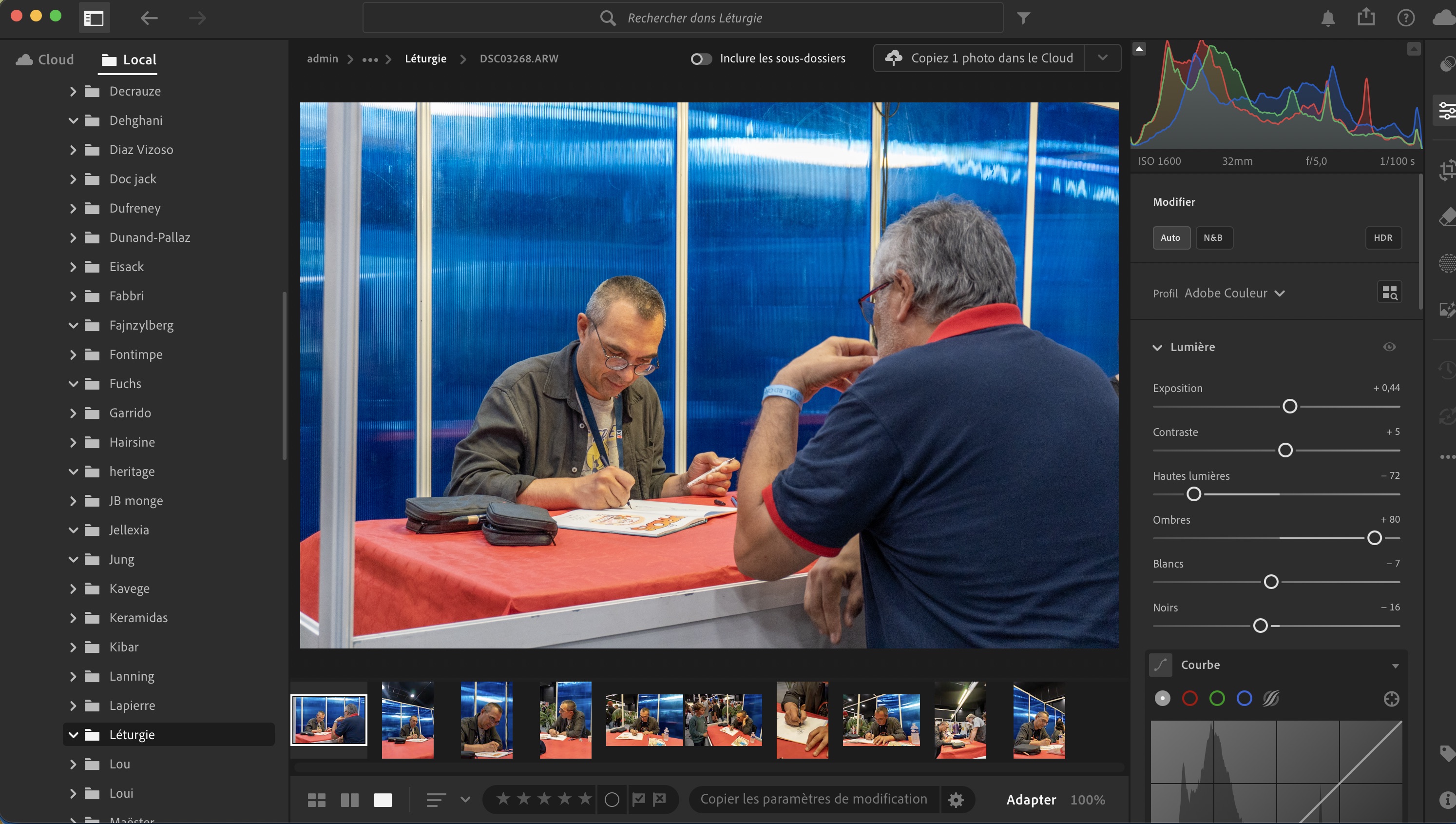Enable Inclure les sous-dossiers switch
The width and height of the screenshot is (1456, 824).
tap(701, 59)
